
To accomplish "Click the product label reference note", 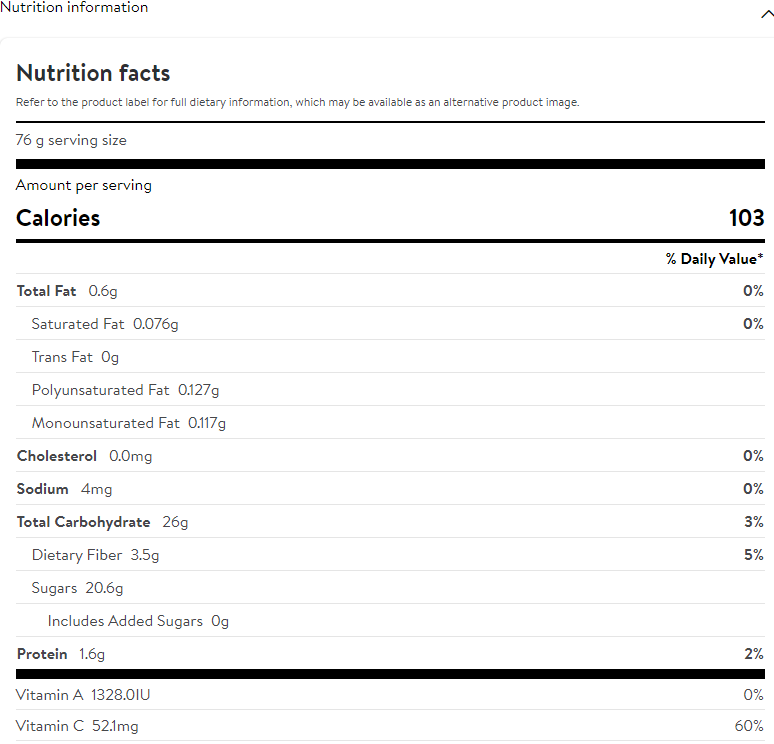I will [x=297, y=102].
